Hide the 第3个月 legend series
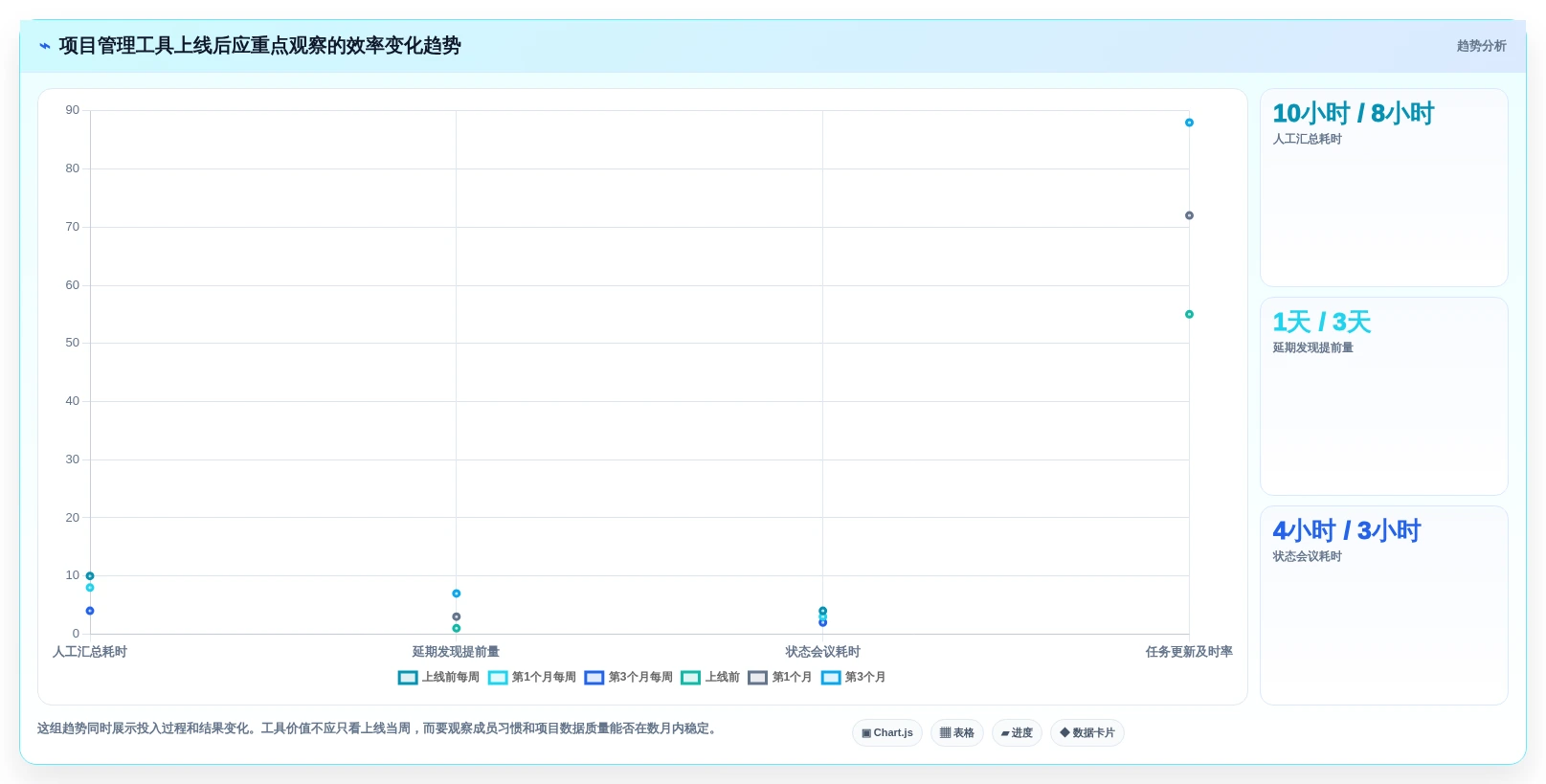1546x784 pixels. click(853, 677)
